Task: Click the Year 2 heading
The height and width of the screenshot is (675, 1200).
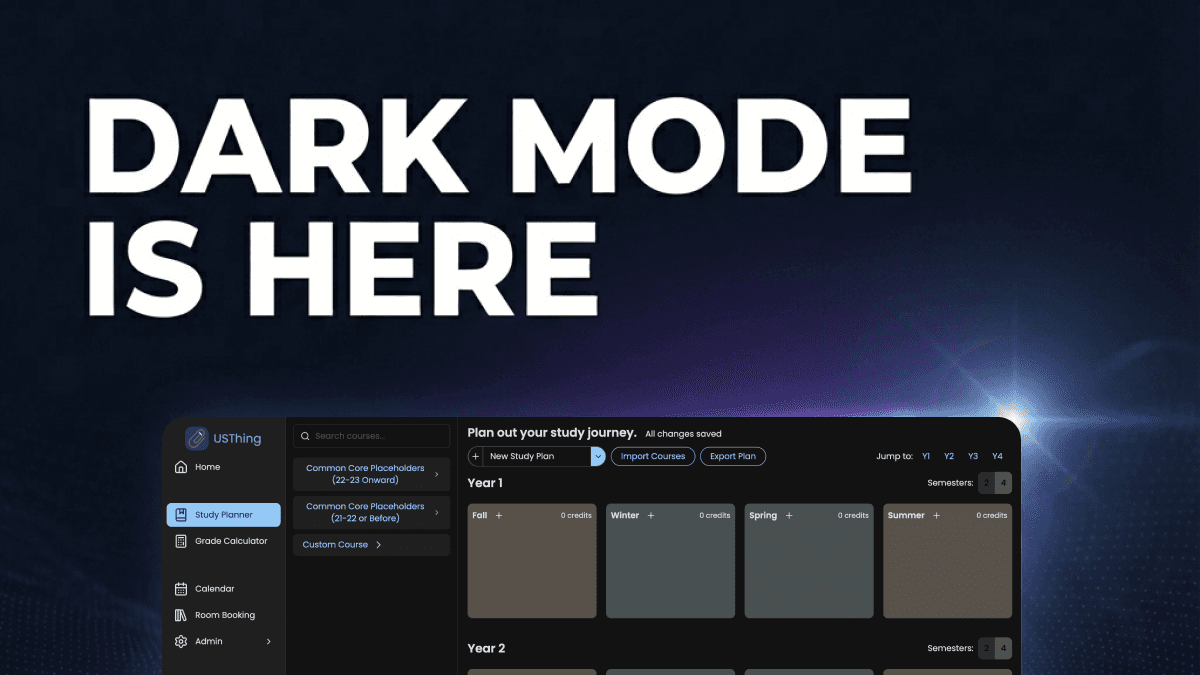Action: tap(486, 648)
